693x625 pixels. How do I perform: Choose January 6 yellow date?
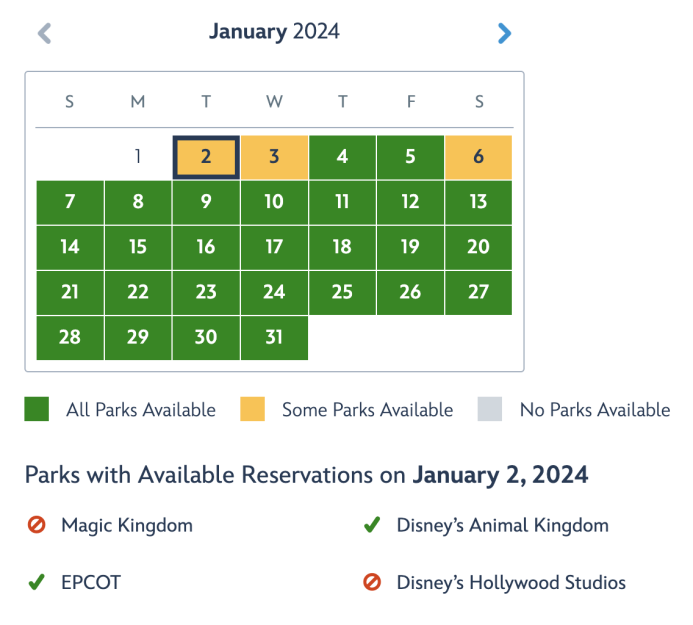478,157
